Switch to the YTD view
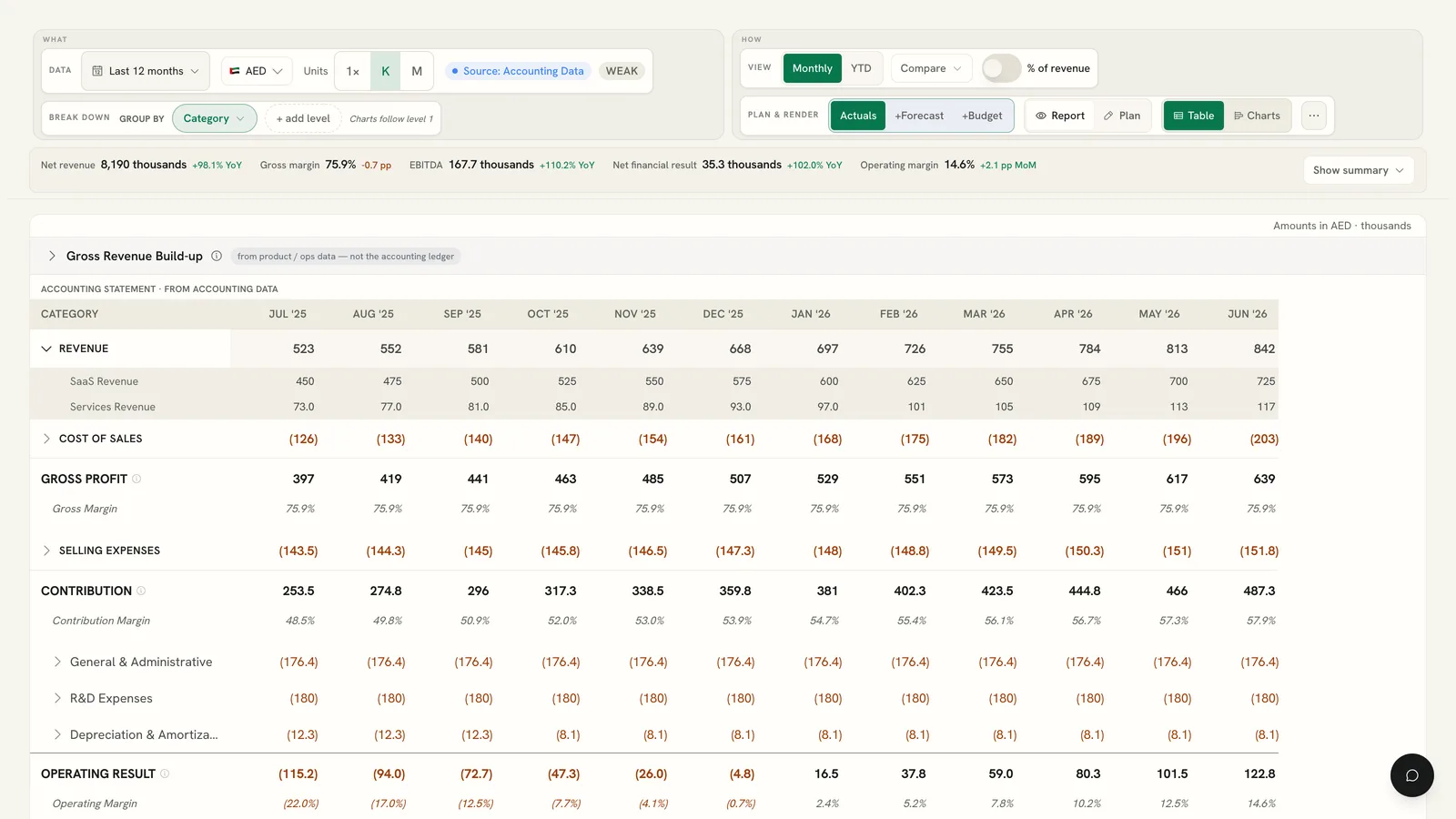Screen dimensions: 1456x819 [861, 68]
